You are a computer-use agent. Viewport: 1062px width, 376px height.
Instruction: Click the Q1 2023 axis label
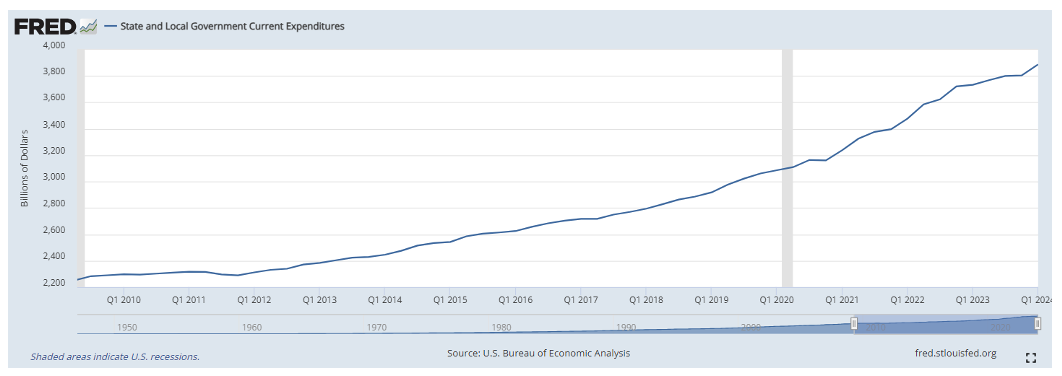pos(973,299)
